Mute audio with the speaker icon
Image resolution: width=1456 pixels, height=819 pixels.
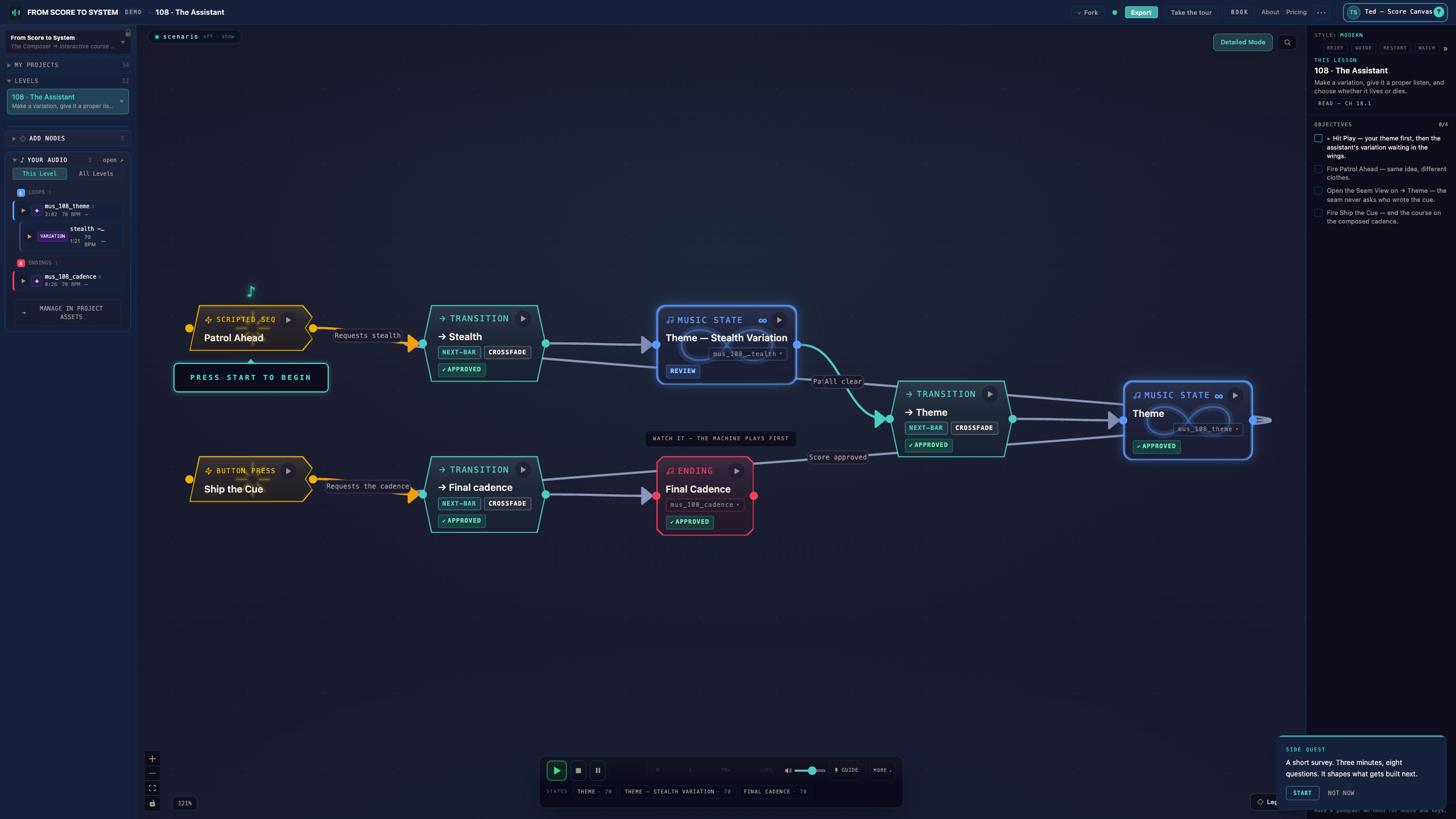(788, 771)
